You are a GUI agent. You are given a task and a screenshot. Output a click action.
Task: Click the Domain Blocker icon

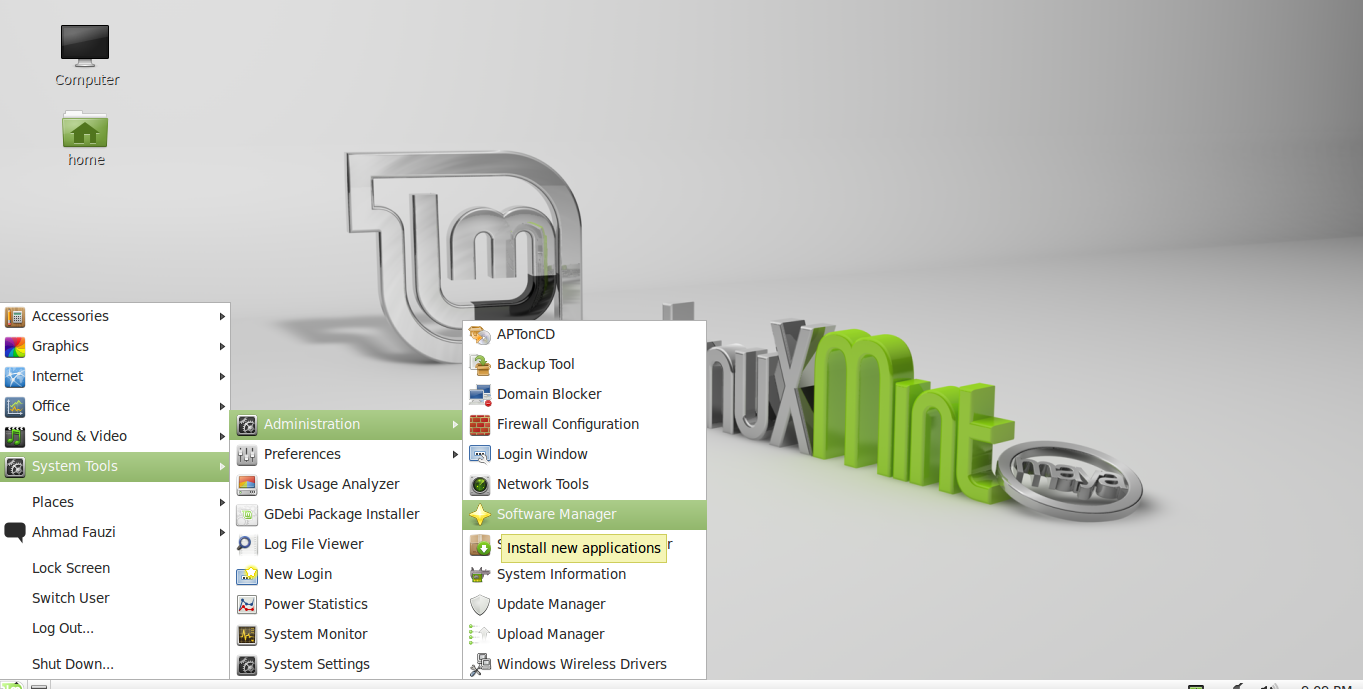coord(480,394)
